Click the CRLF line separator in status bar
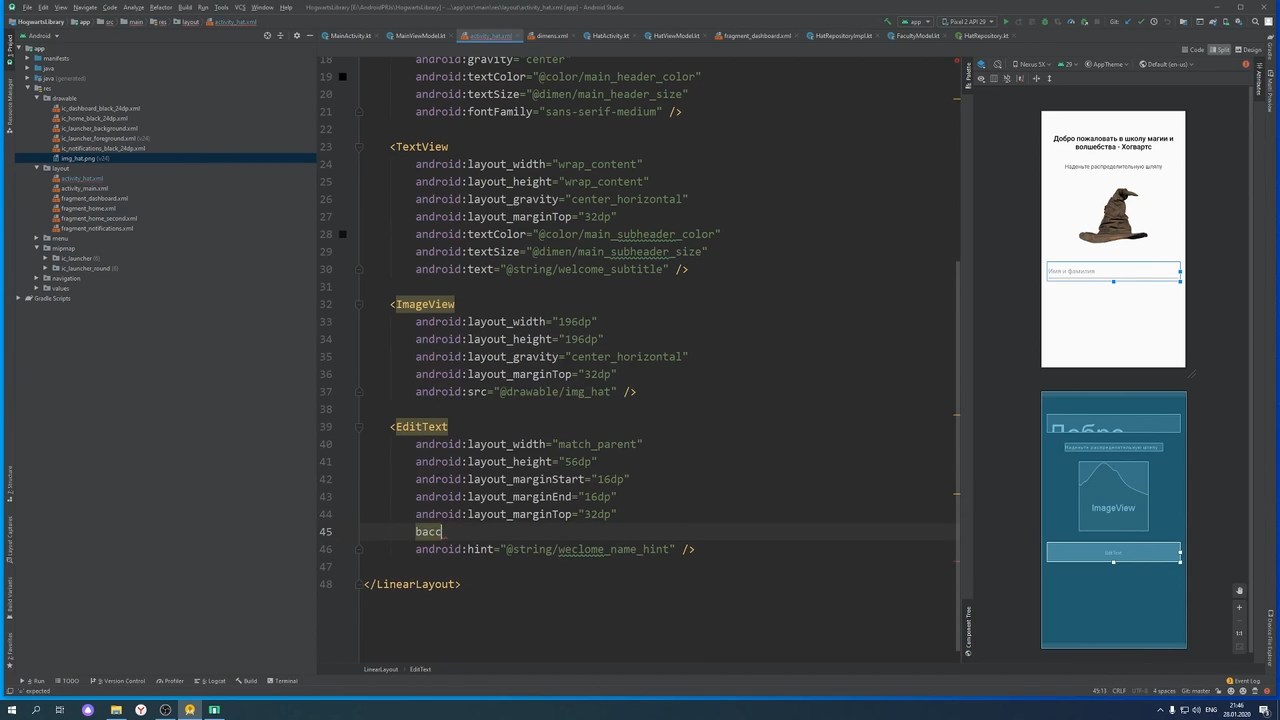 click(1119, 691)
